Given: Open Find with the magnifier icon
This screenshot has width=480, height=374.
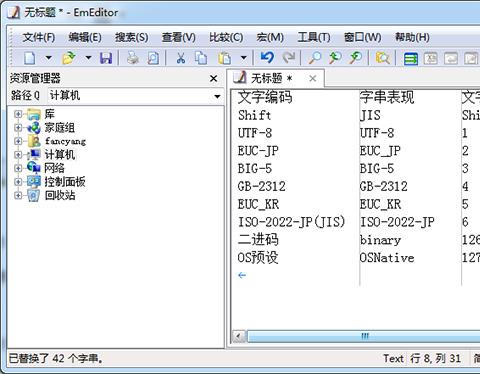Looking at the screenshot, I should [315, 58].
